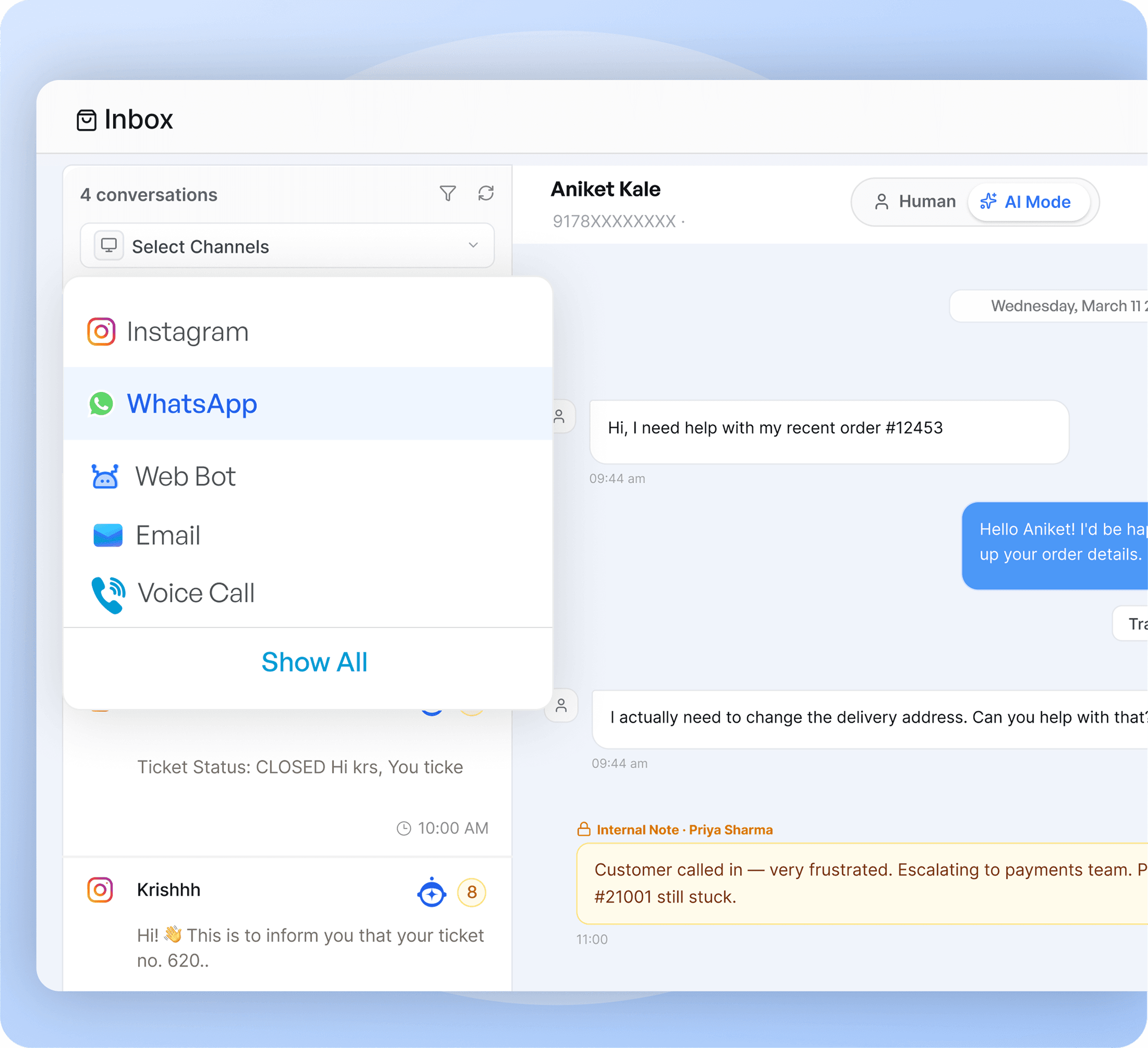
Task: Choose Instagram from the channel list
Action: 307,331
